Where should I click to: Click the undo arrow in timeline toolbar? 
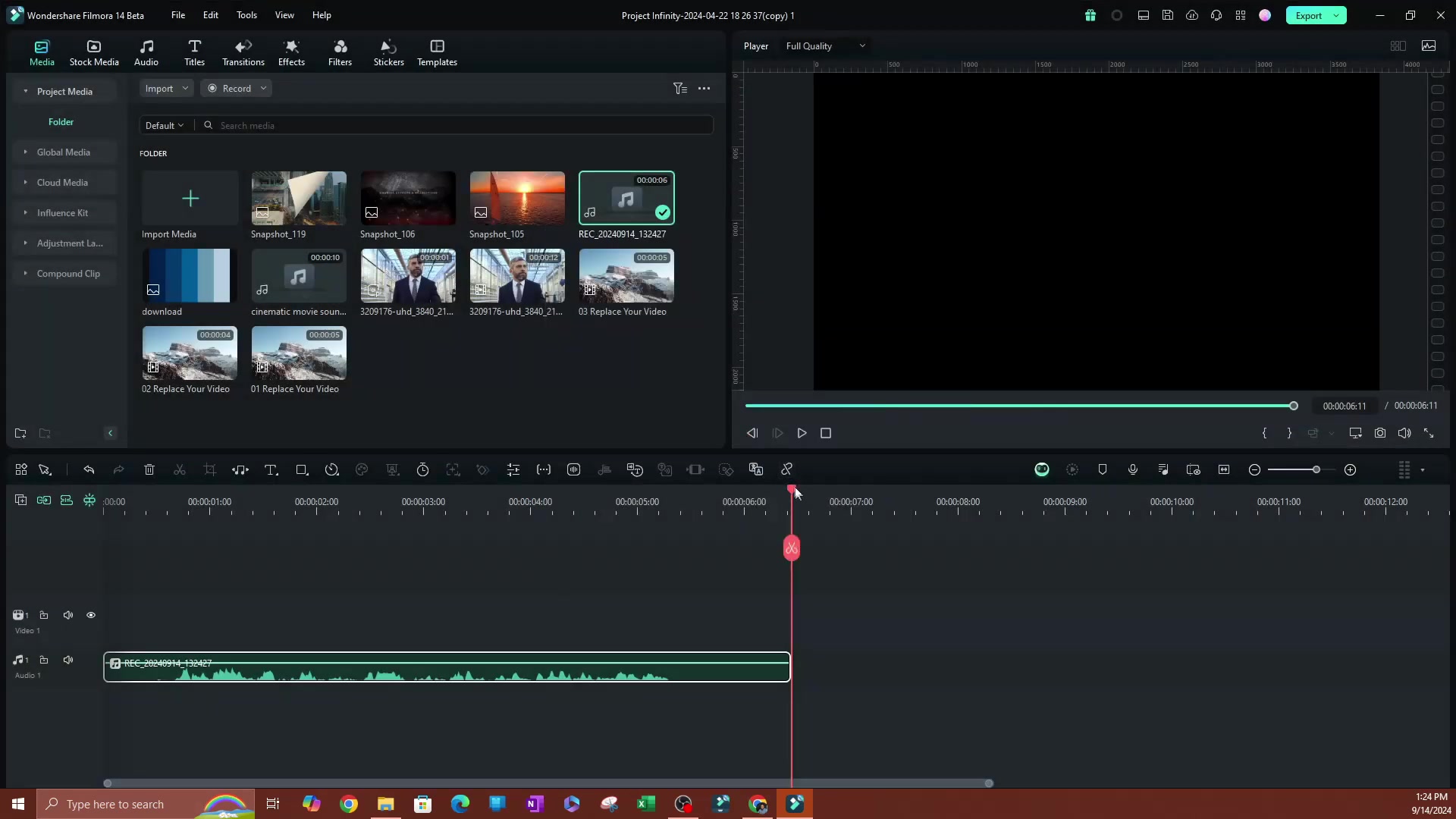(89, 470)
